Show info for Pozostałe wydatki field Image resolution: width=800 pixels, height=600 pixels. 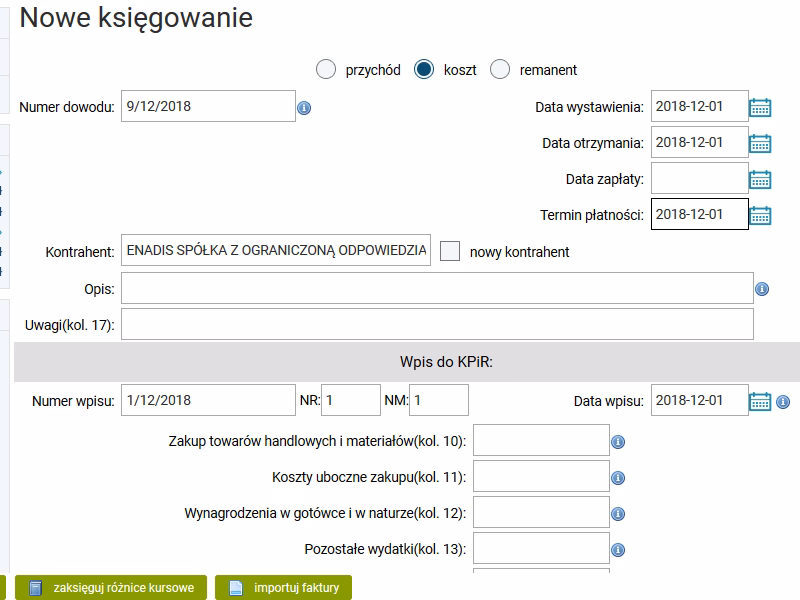(617, 548)
